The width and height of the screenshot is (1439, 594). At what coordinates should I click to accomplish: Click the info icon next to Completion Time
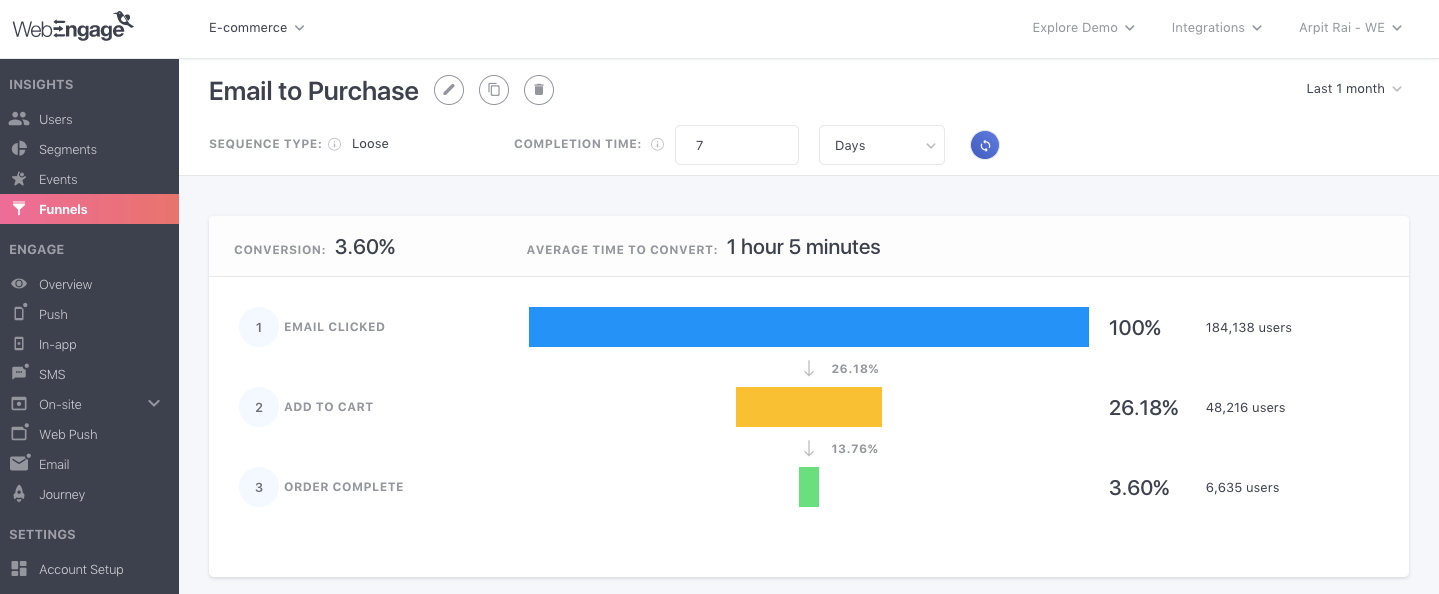tap(658, 144)
